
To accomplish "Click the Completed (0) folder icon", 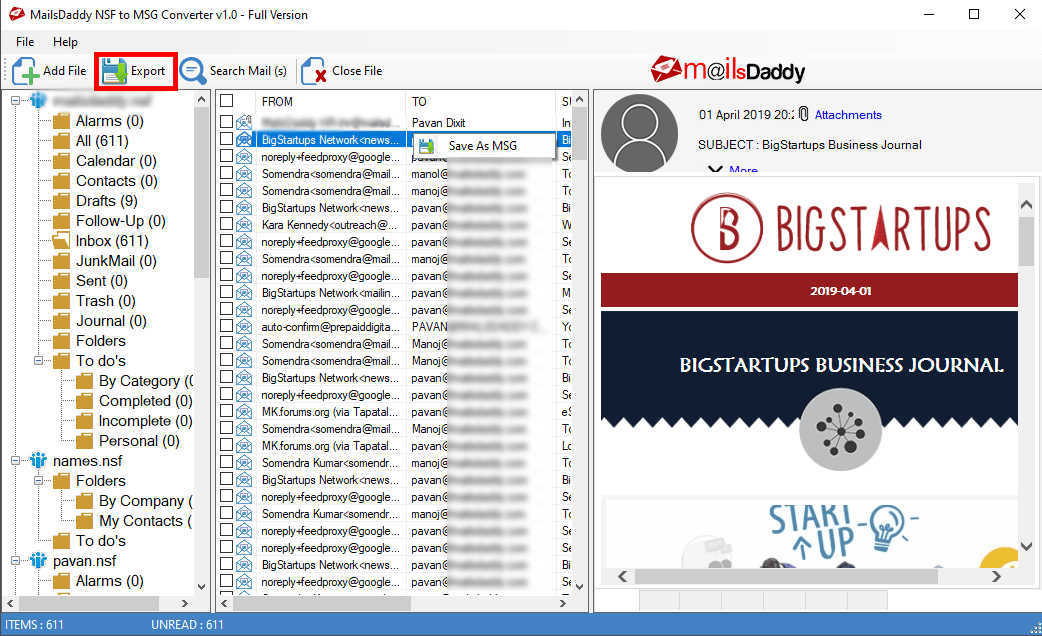I will tap(84, 401).
